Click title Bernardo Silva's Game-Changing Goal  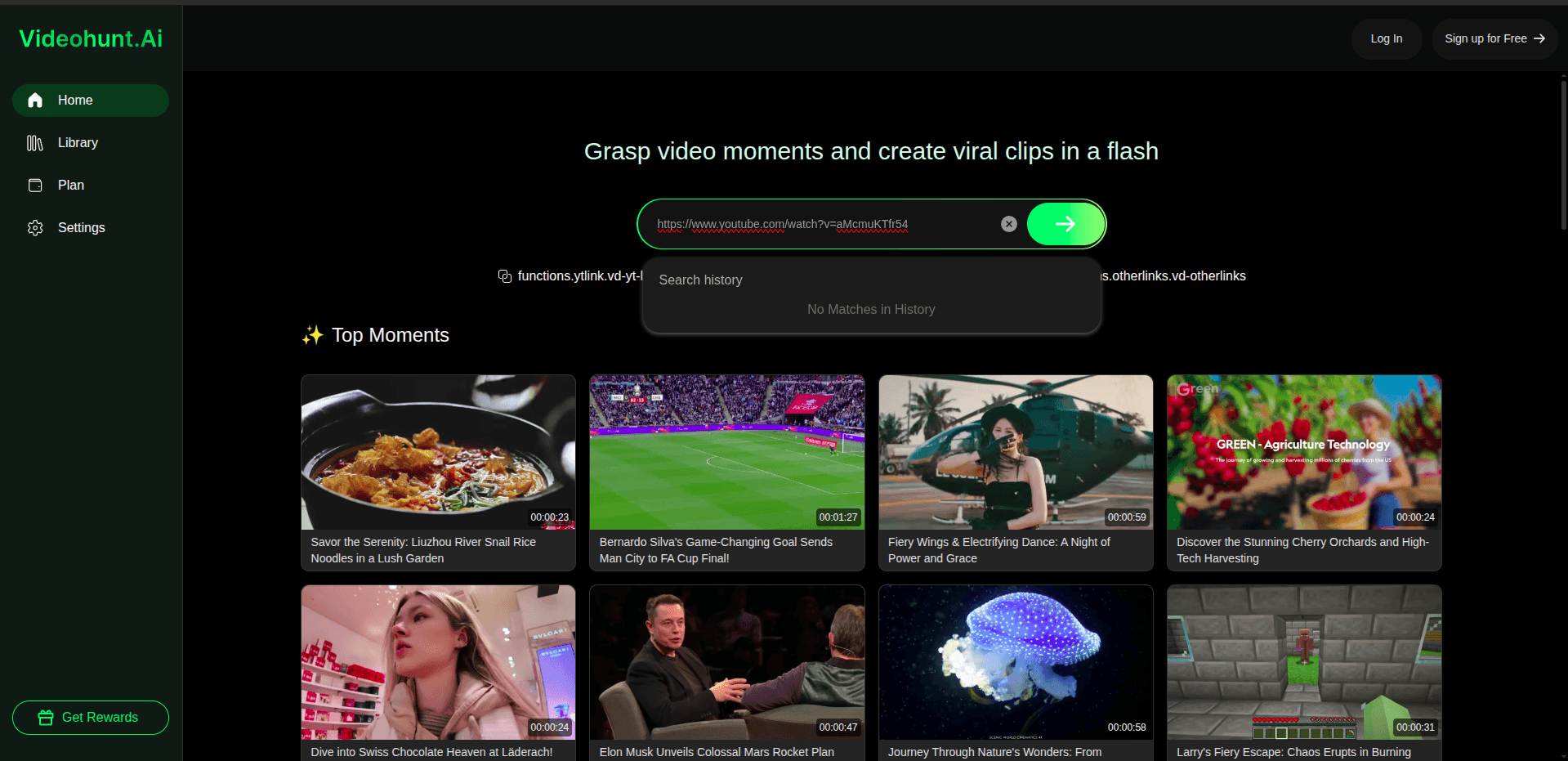(716, 550)
